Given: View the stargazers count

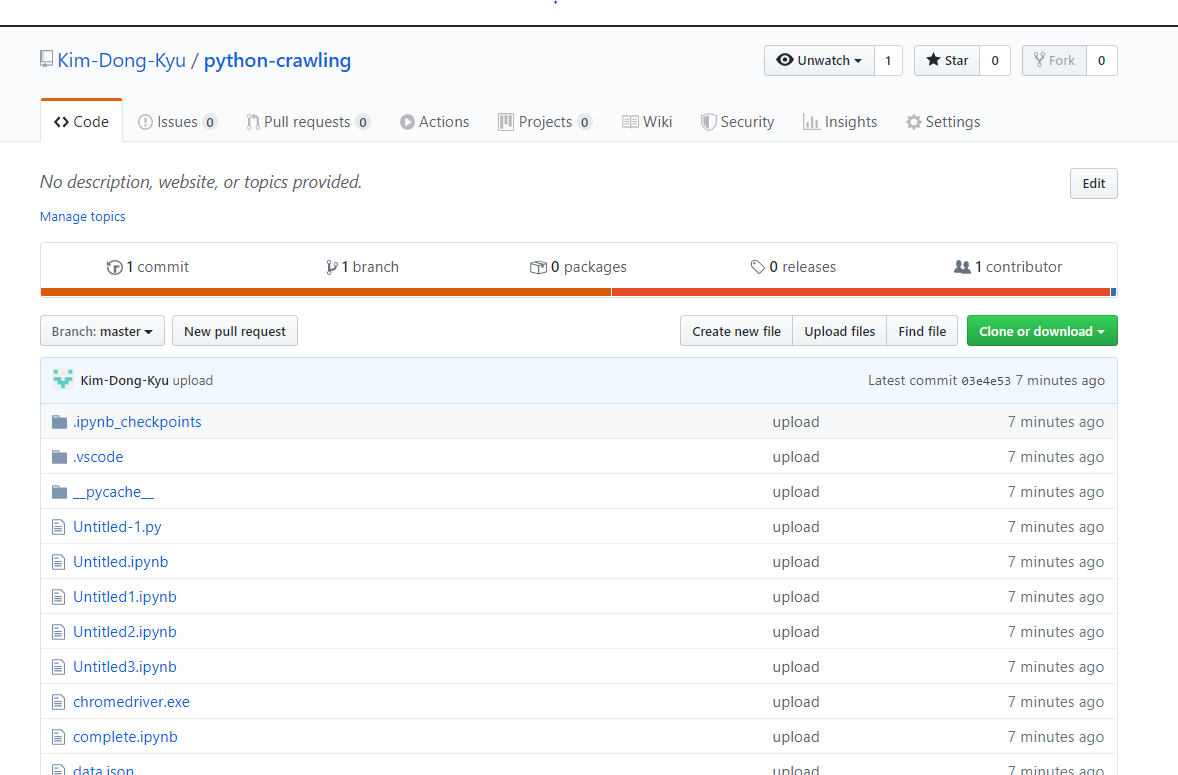Looking at the screenshot, I should [x=995, y=61].
